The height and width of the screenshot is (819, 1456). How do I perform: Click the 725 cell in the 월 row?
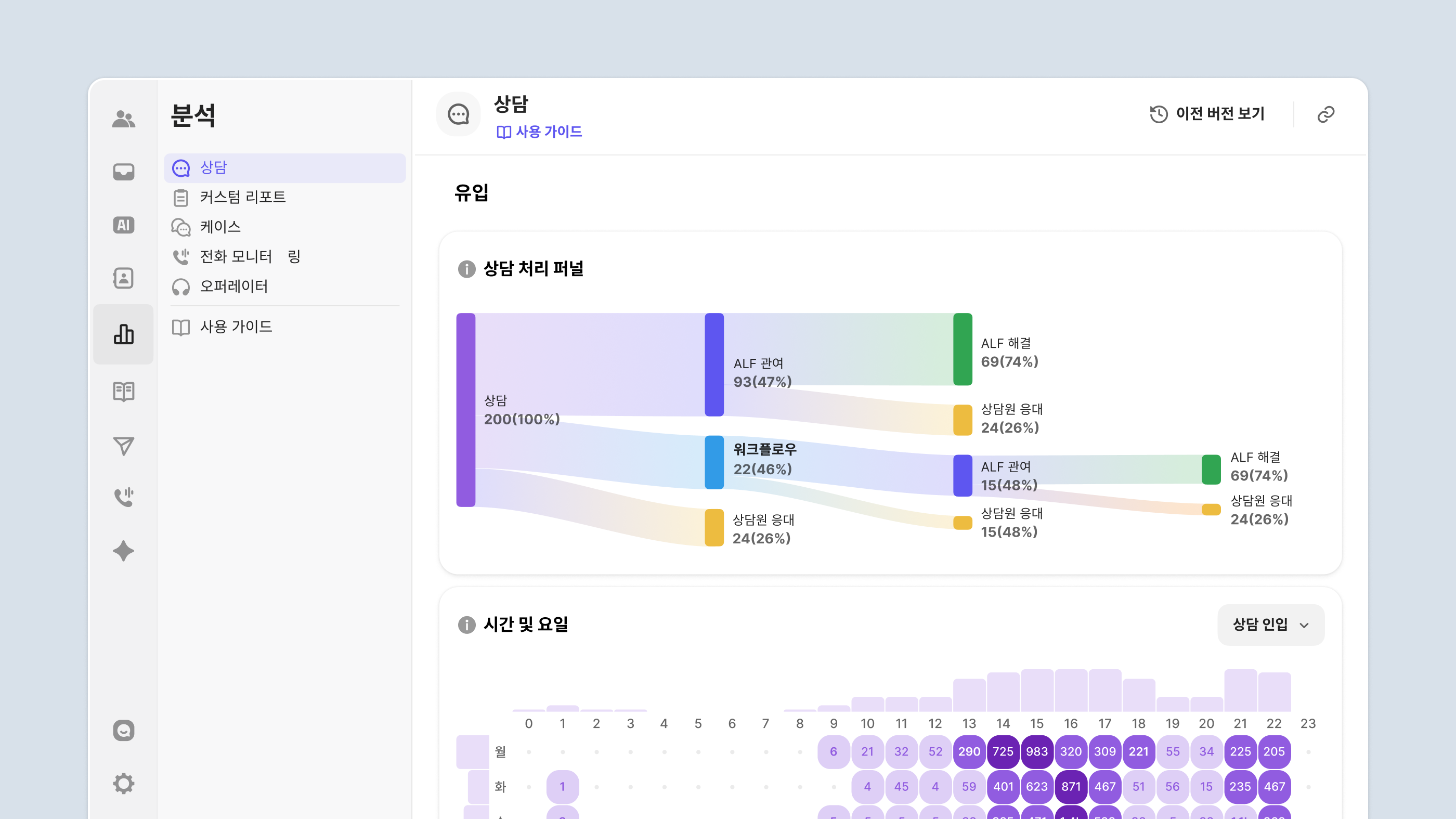pyautogui.click(x=1003, y=752)
